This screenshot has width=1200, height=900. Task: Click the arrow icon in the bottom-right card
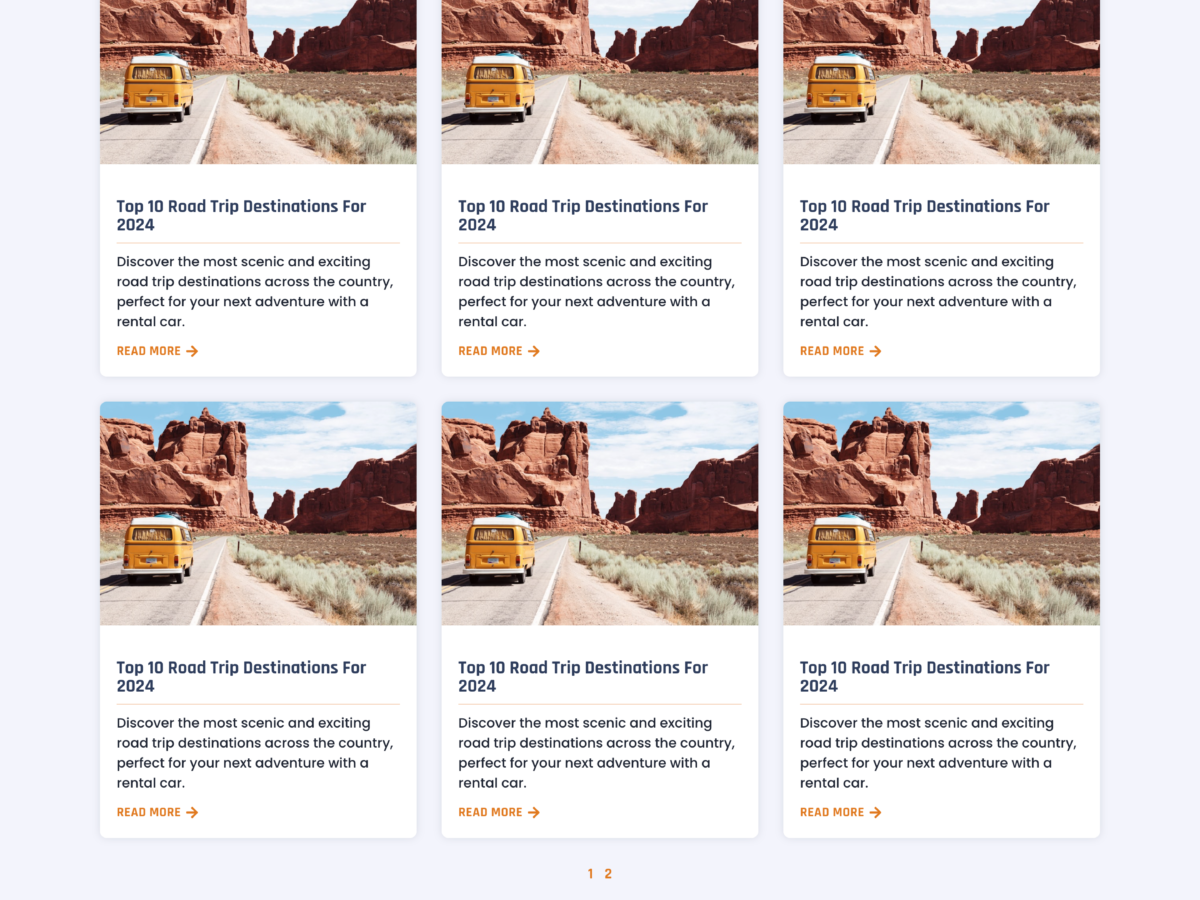point(876,812)
